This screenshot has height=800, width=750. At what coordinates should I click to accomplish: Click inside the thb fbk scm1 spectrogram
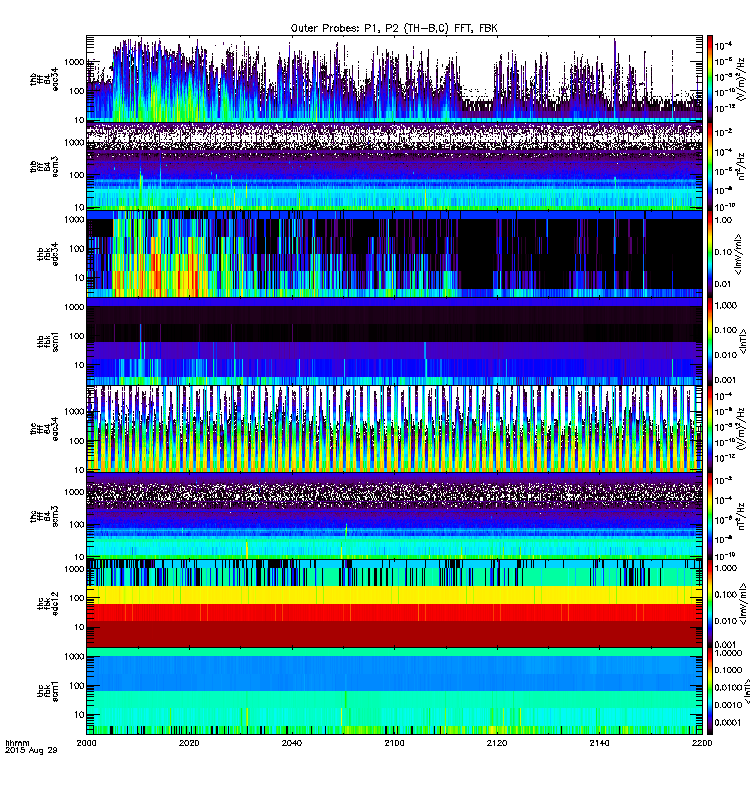click(394, 341)
